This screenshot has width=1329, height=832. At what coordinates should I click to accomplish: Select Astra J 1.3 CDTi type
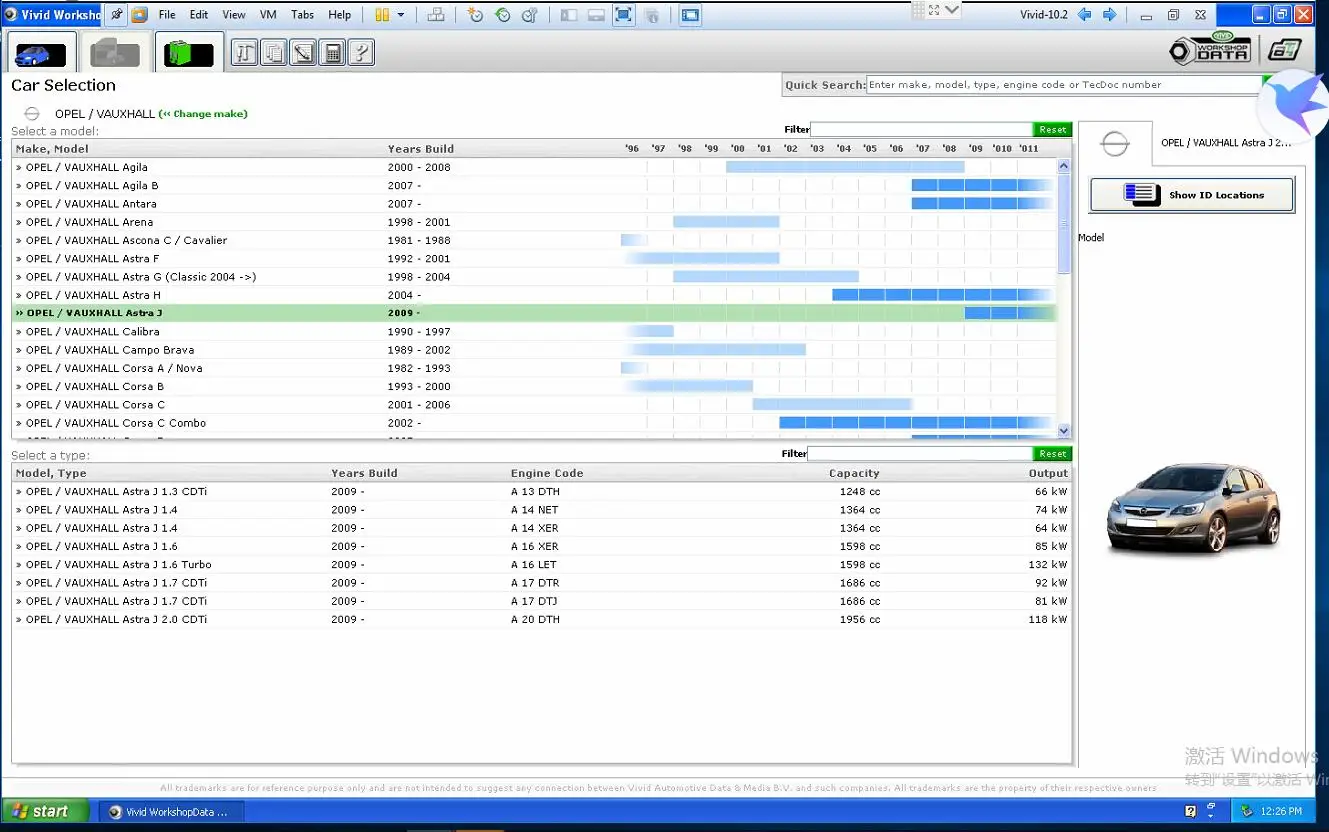pyautogui.click(x=541, y=492)
